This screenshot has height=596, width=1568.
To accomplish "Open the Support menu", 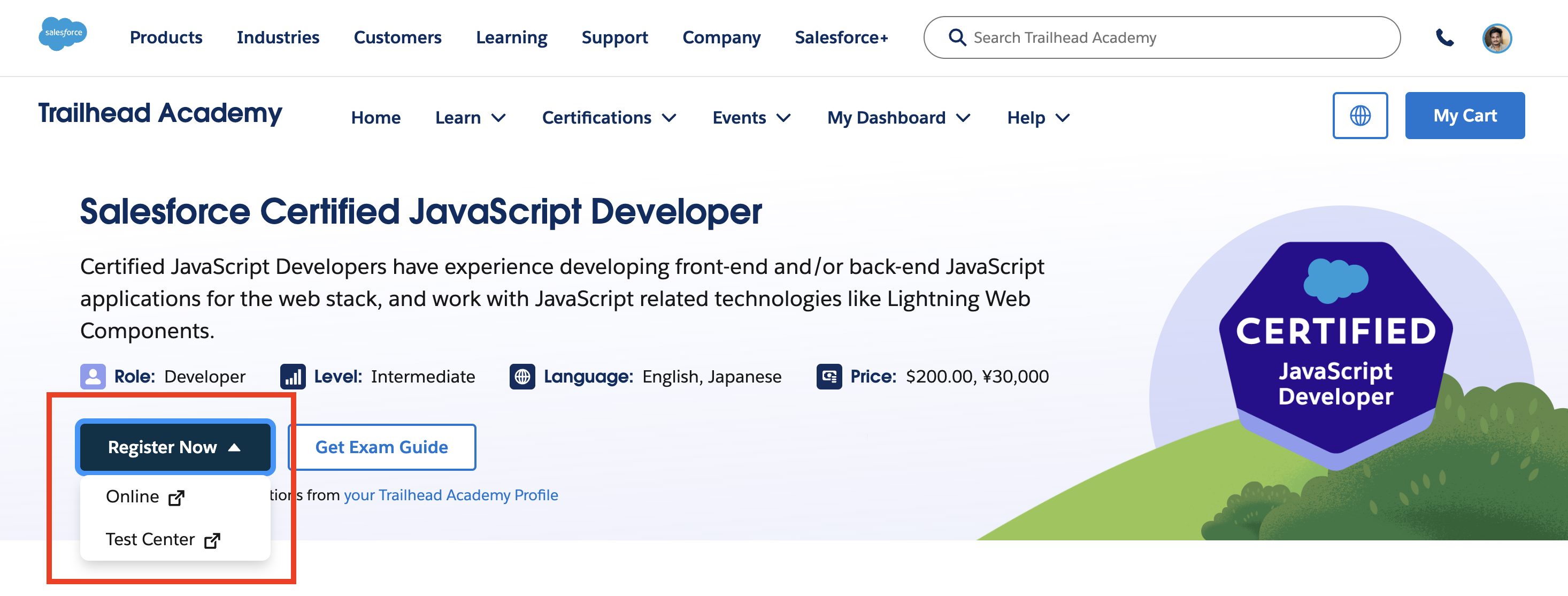I will tap(615, 38).
